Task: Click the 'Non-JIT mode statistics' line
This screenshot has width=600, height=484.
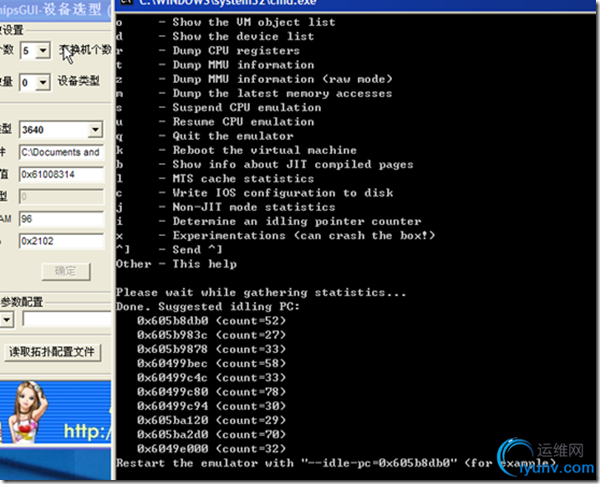Action: (x=226, y=207)
